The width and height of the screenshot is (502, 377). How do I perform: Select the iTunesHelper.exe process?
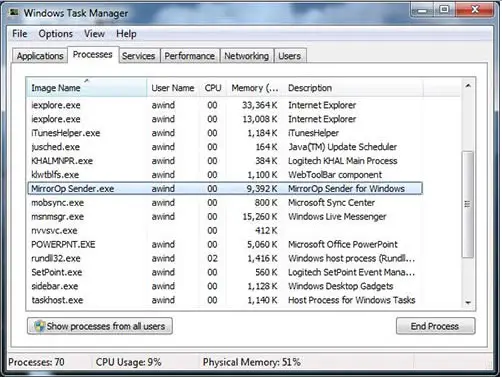pyautogui.click(x=225, y=133)
